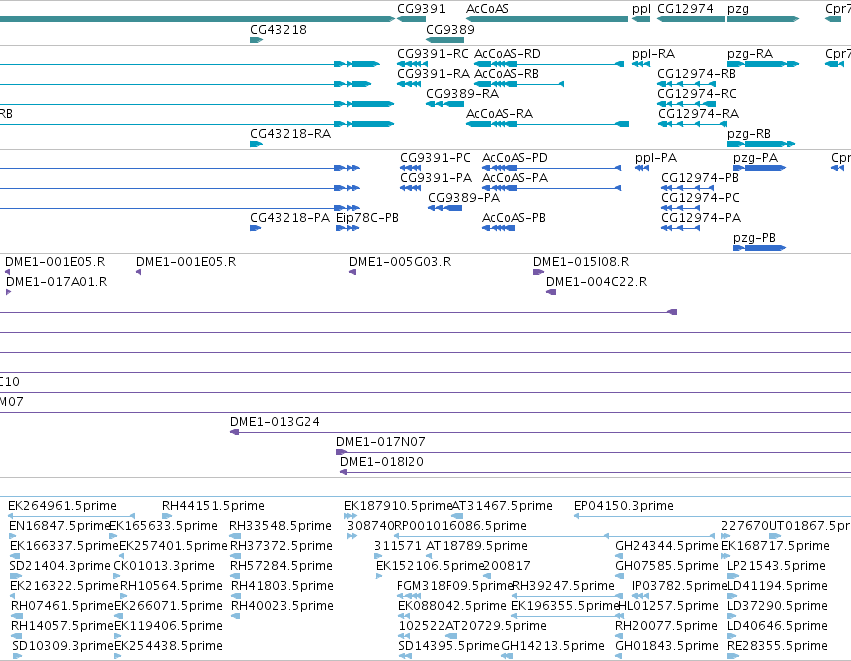Click protein CG9391-PA
This screenshot has height=661, width=851.
click(x=436, y=178)
